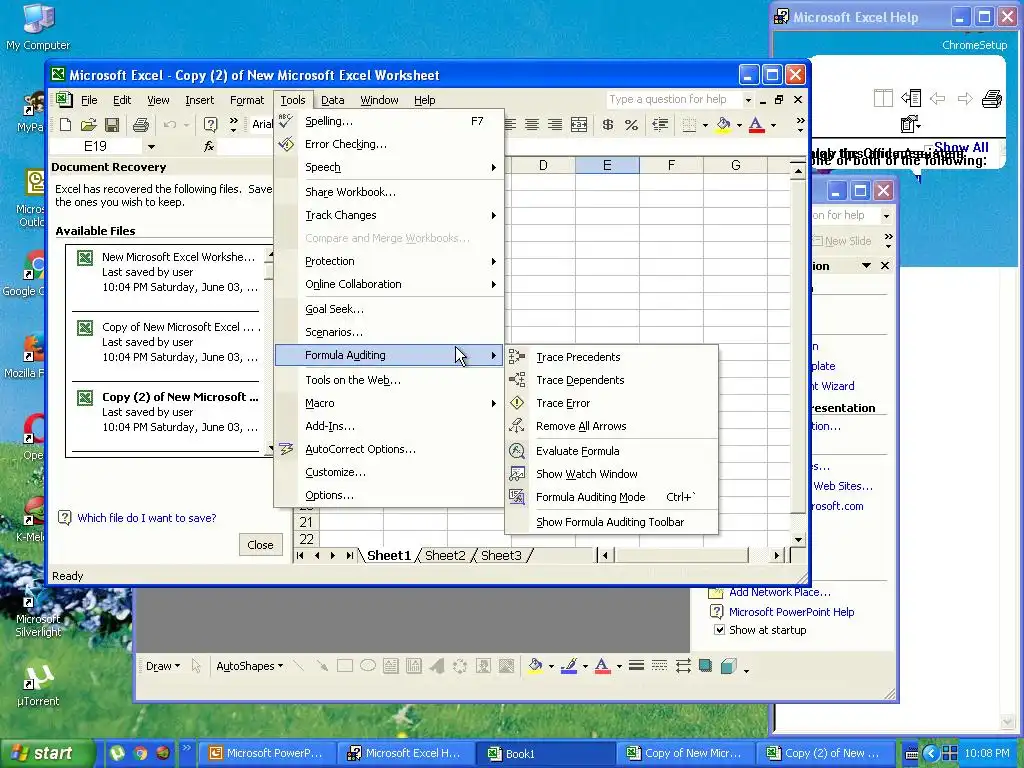Open the AutoShapes dropdown in PowerPoint
Screen dimensions: 1024x768
249,665
